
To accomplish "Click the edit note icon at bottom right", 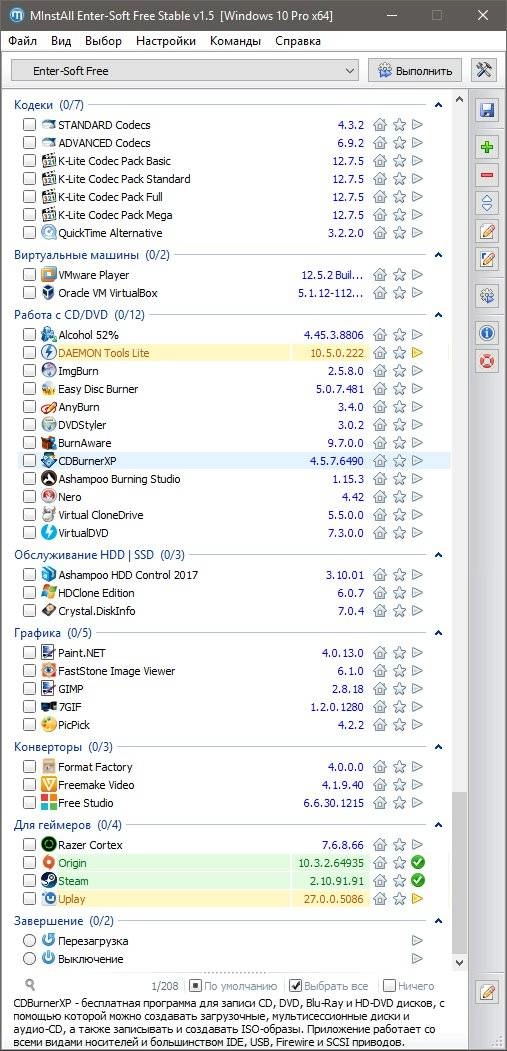I will coord(487,991).
